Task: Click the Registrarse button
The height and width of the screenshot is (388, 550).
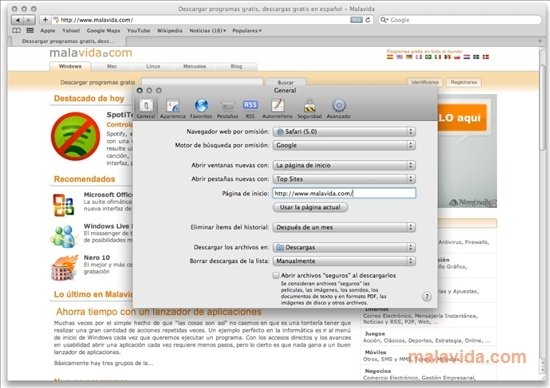Action: tap(464, 82)
